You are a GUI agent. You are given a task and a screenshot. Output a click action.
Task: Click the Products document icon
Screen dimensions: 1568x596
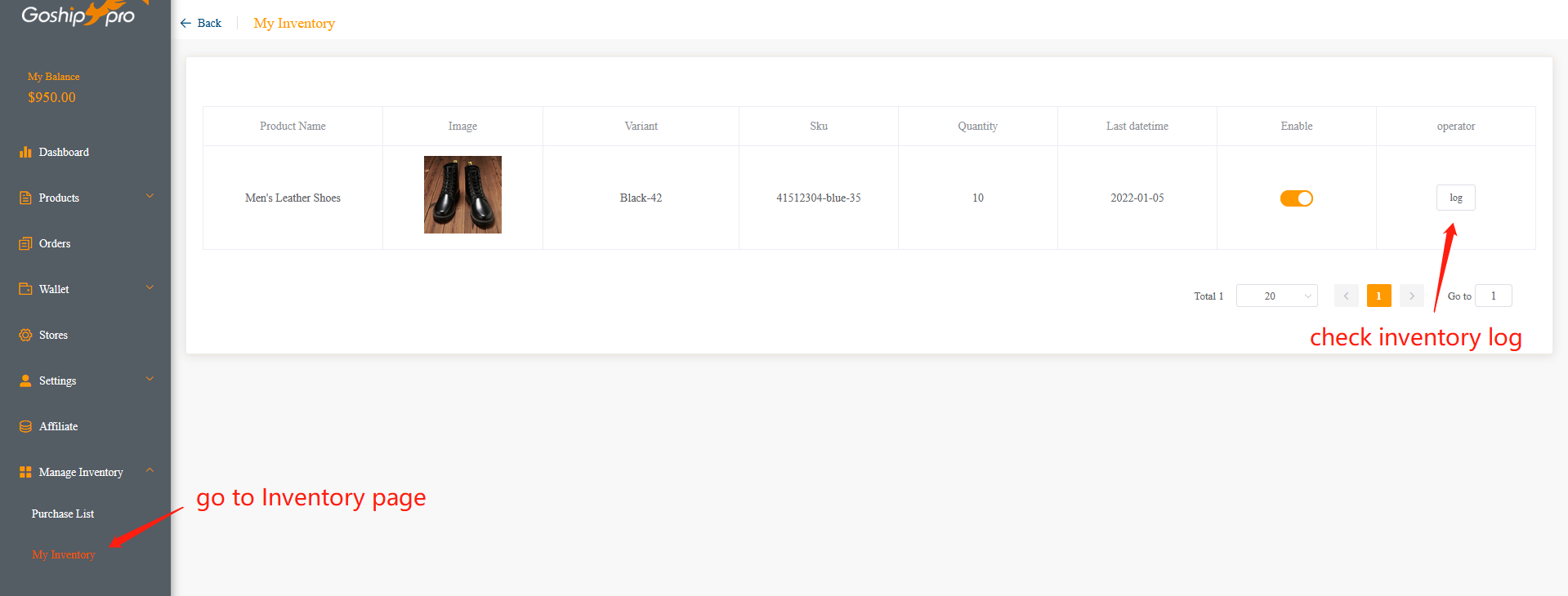tap(25, 198)
